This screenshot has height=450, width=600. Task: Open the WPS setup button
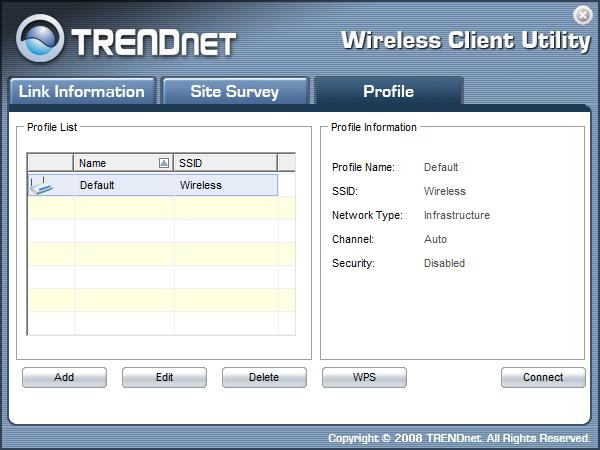pyautogui.click(x=364, y=377)
